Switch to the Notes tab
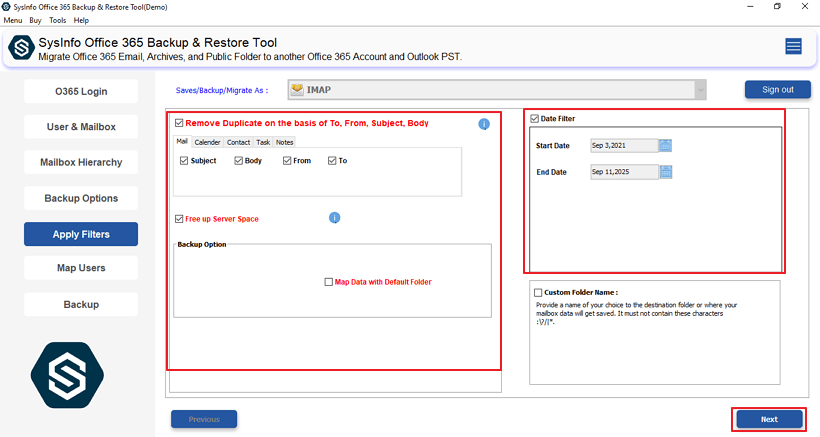The width and height of the screenshot is (820, 437). click(284, 142)
